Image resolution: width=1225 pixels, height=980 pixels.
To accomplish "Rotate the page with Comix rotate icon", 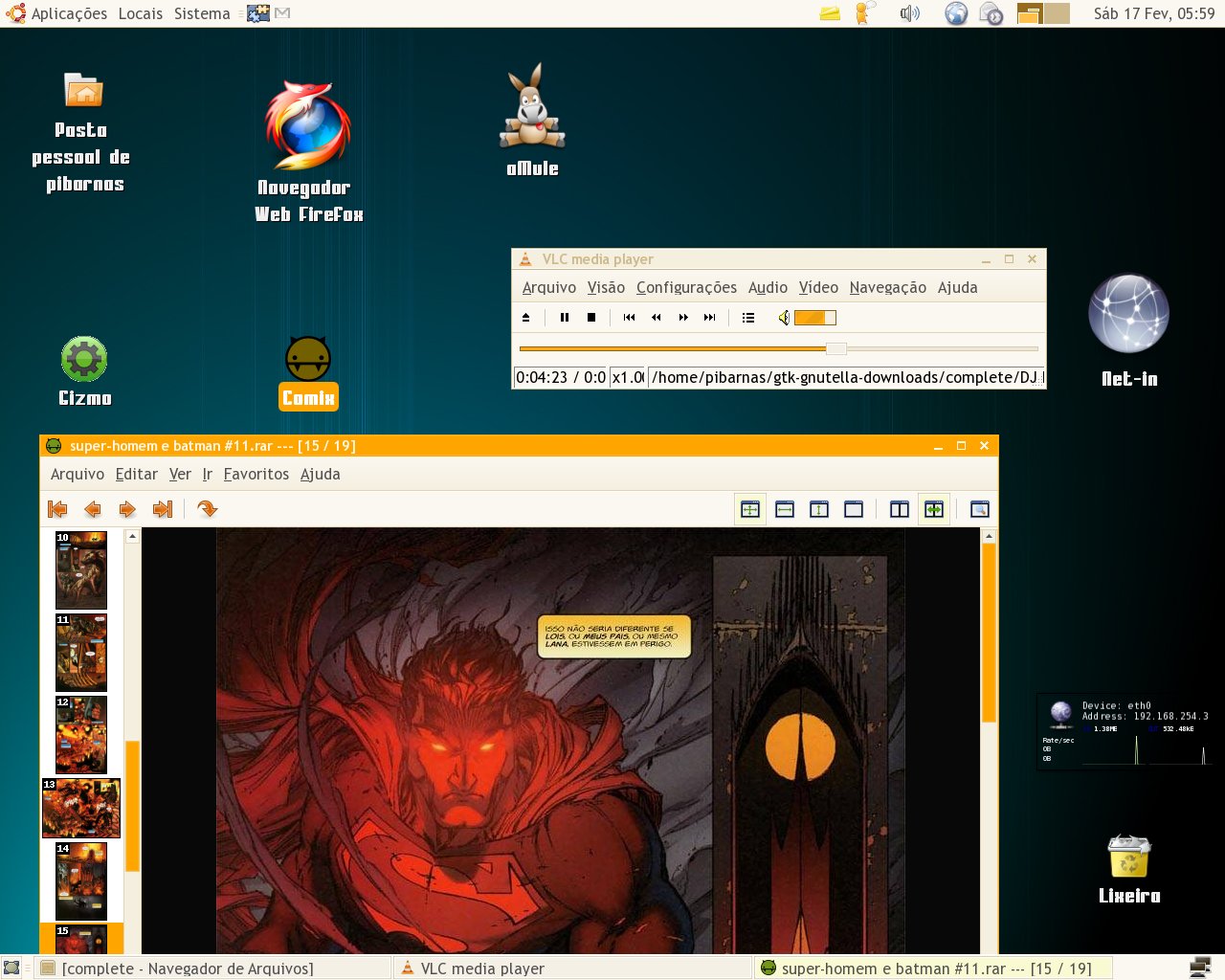I will point(207,509).
